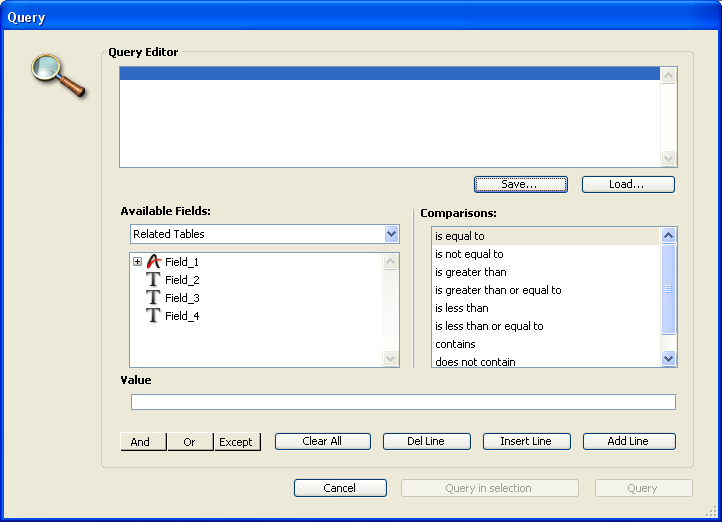Image resolution: width=722 pixels, height=522 pixels.
Task: Click the Add Line button
Action: (x=628, y=441)
